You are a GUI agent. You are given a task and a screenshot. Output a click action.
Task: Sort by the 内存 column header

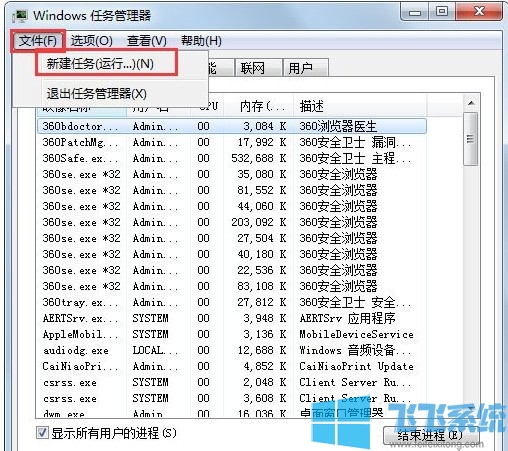click(x=258, y=107)
